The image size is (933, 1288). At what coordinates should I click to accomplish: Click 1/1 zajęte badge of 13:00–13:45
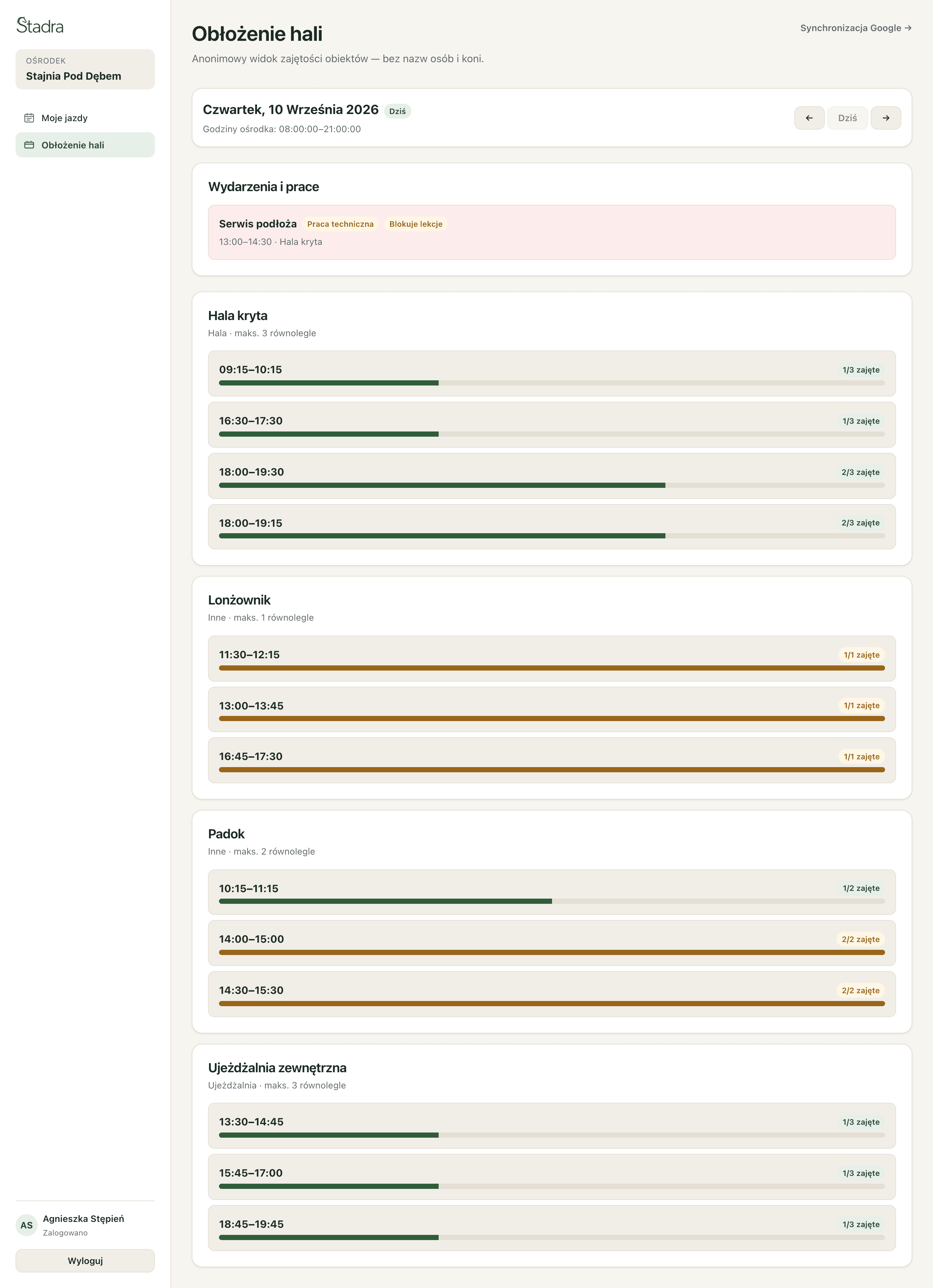click(x=861, y=706)
